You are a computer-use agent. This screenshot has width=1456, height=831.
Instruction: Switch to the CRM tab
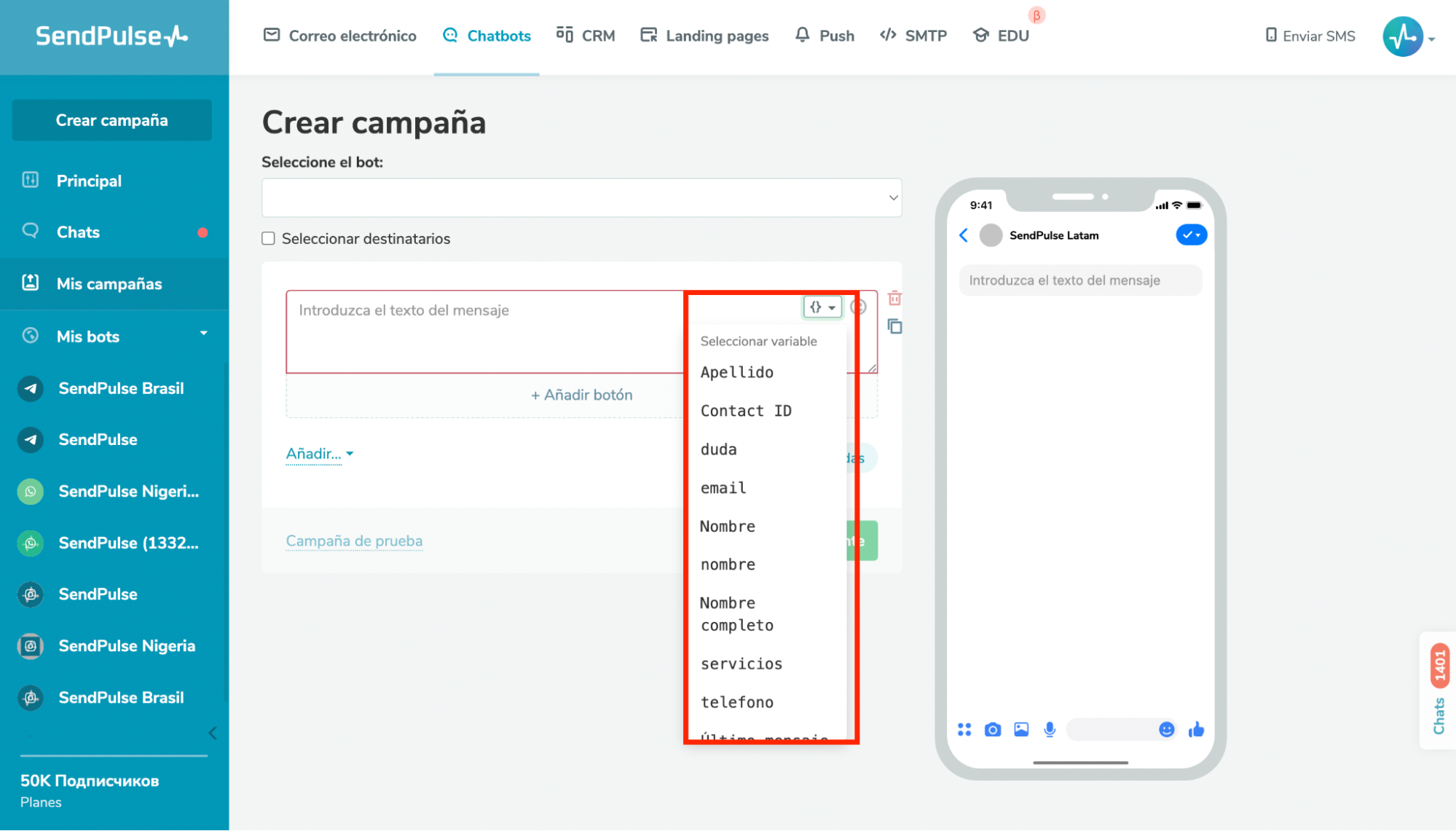click(586, 36)
